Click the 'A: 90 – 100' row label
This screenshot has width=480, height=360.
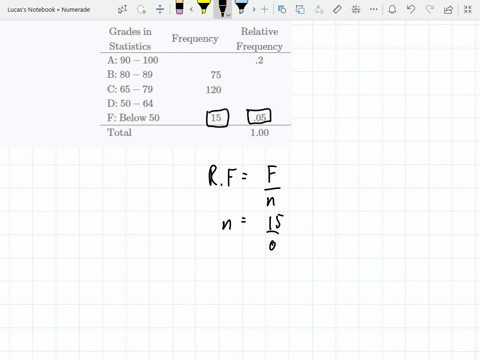coord(133,60)
